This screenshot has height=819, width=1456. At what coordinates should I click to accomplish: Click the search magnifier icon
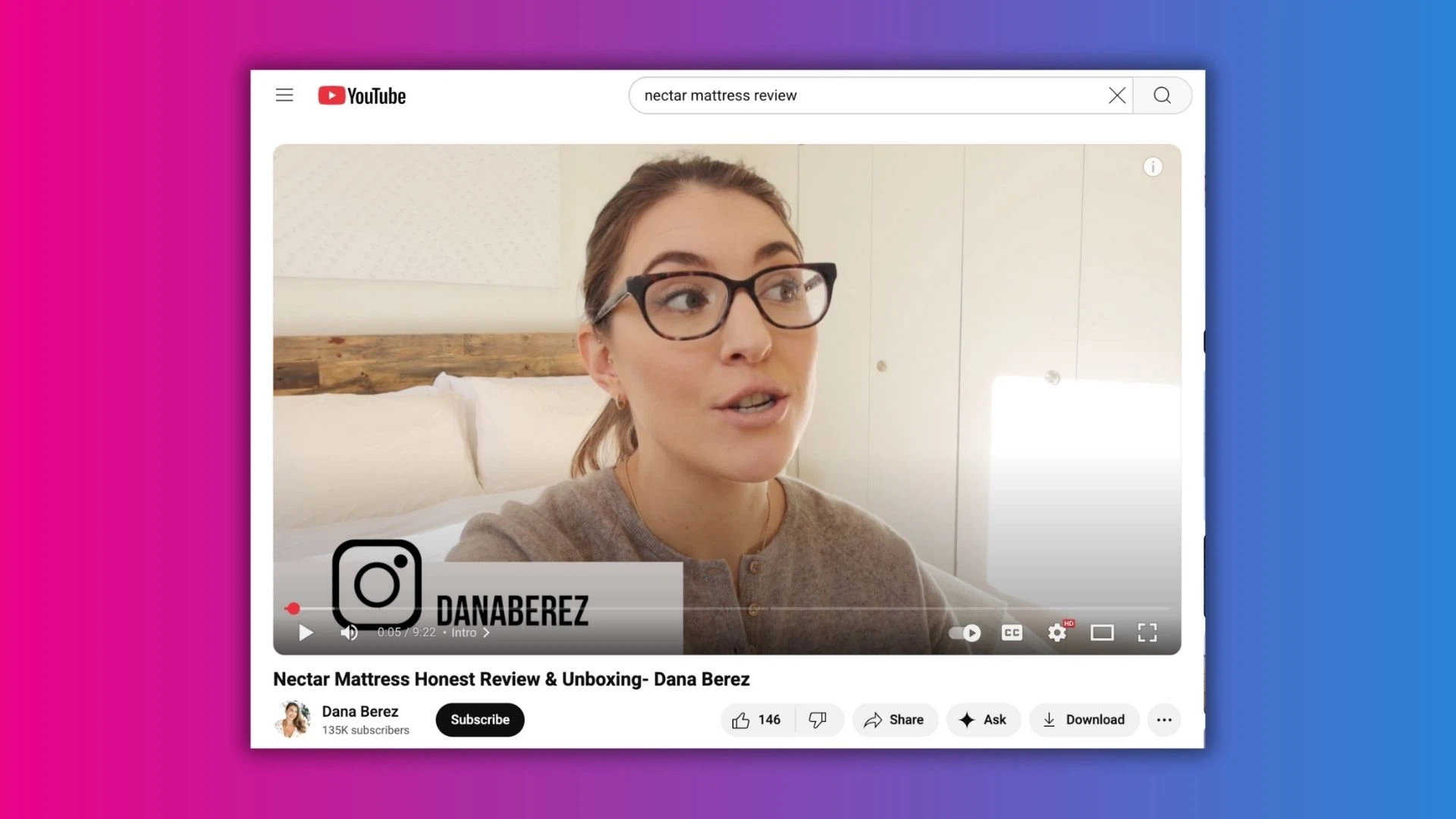coord(1163,96)
